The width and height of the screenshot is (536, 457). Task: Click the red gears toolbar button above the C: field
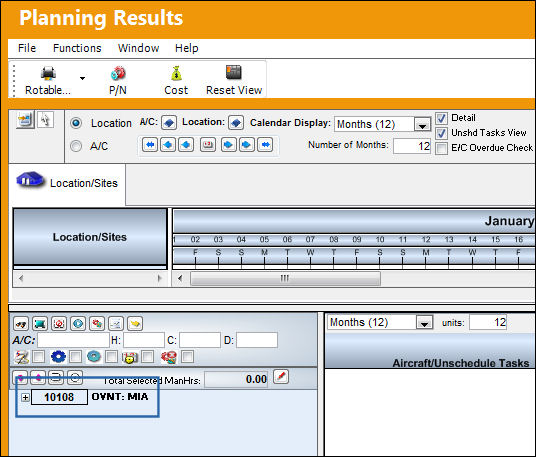[x=97, y=324]
